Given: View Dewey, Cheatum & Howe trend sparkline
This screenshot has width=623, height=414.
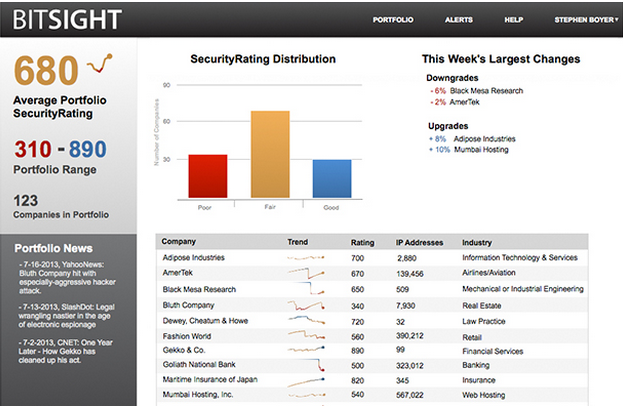Looking at the screenshot, I should (306, 319).
